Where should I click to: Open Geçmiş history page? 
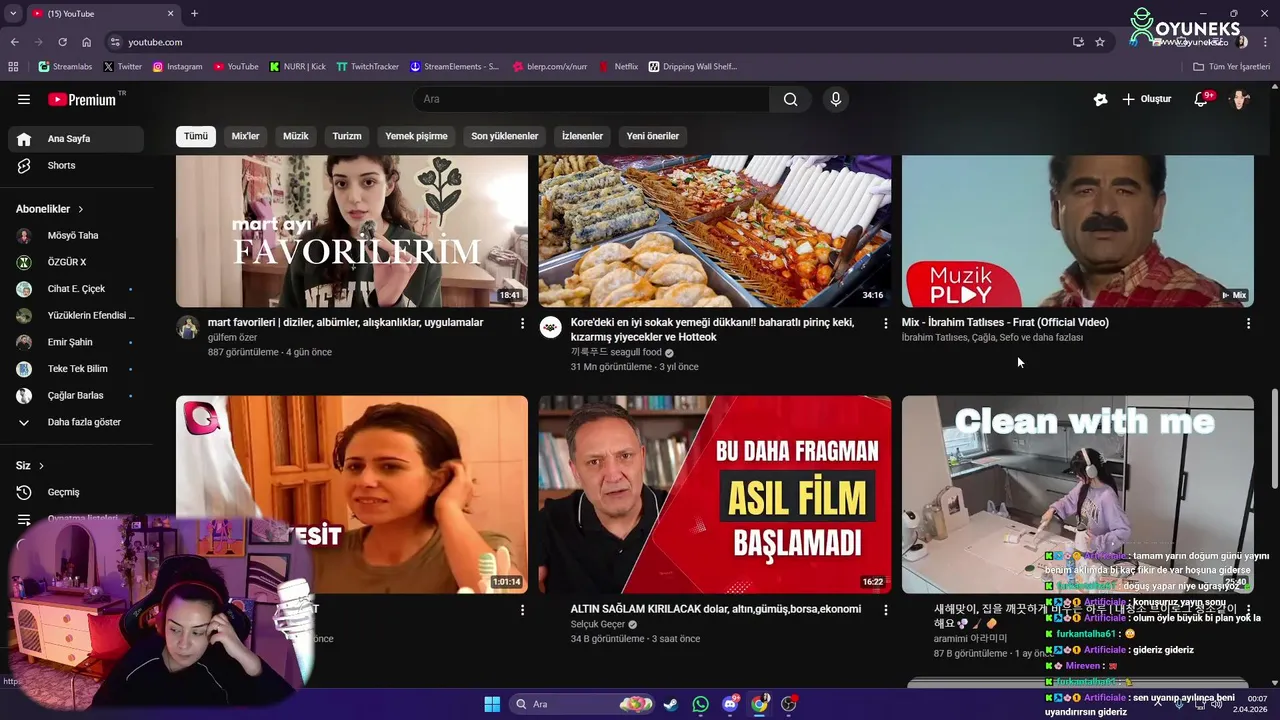[x=76, y=492]
